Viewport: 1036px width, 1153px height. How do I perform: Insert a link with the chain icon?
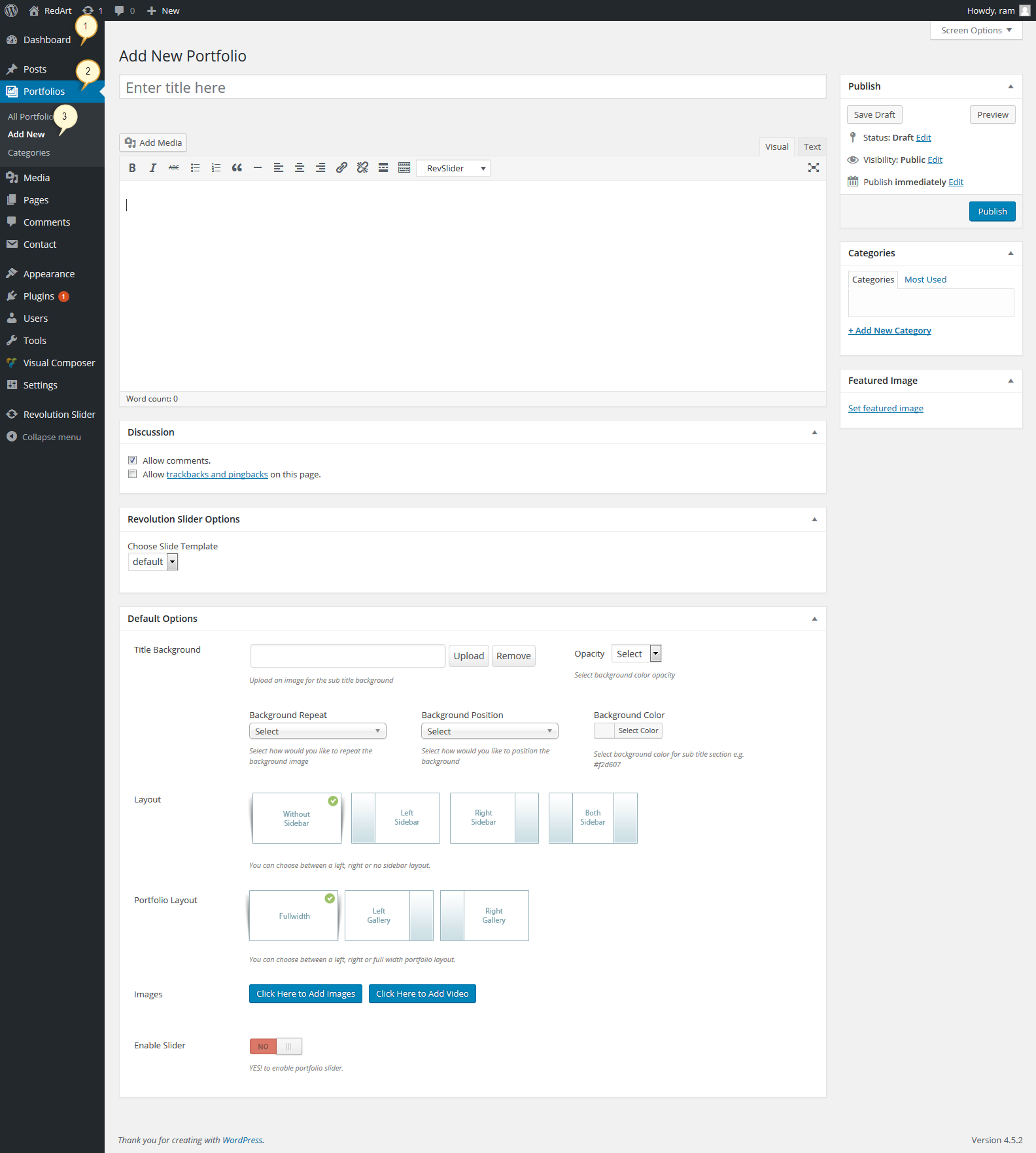click(x=341, y=168)
